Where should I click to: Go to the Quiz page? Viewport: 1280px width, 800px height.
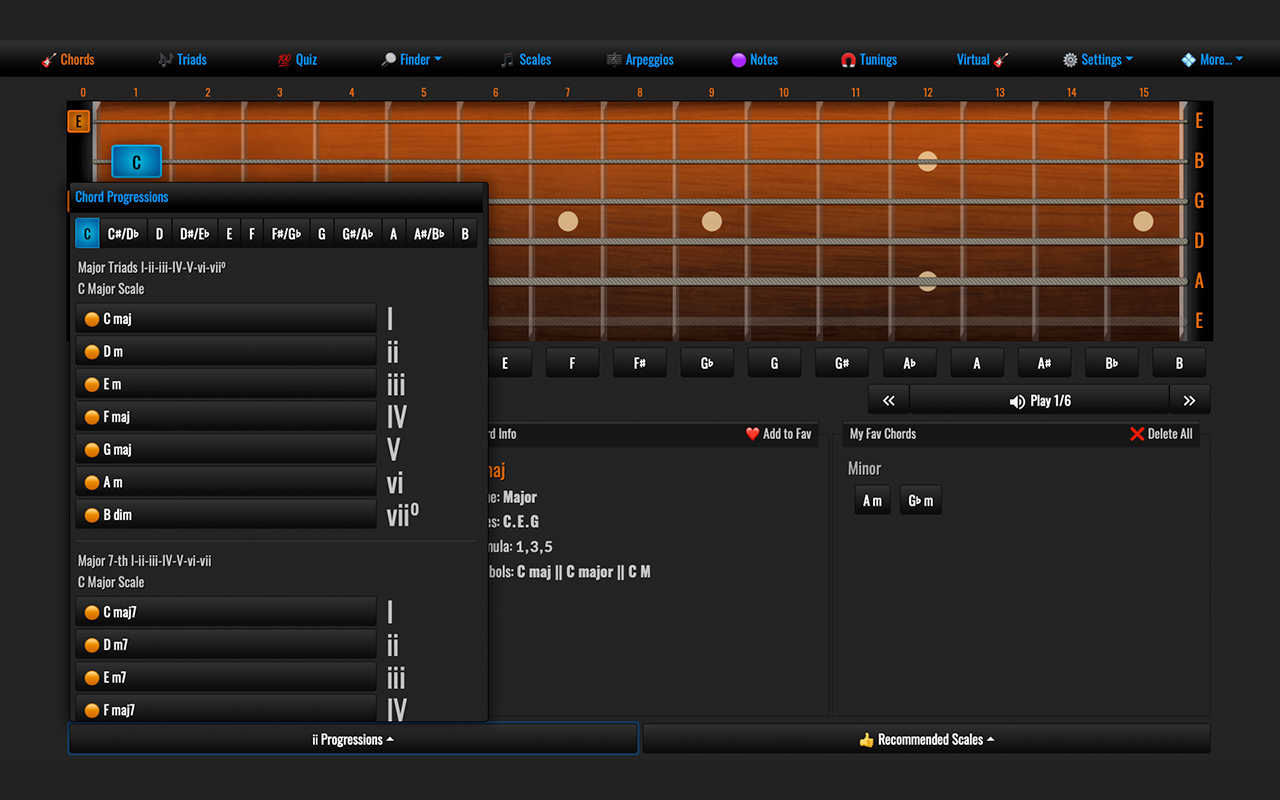[x=297, y=60]
